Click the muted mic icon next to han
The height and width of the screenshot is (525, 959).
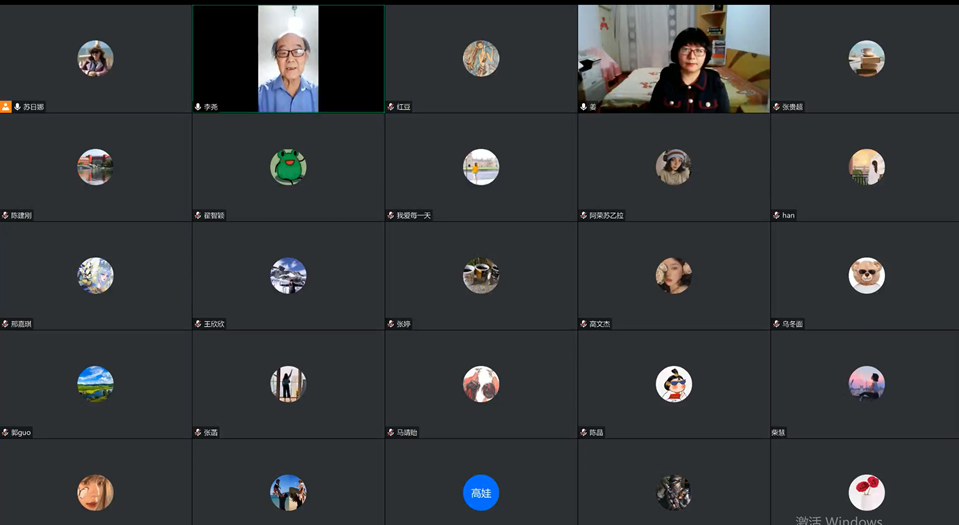(776, 215)
